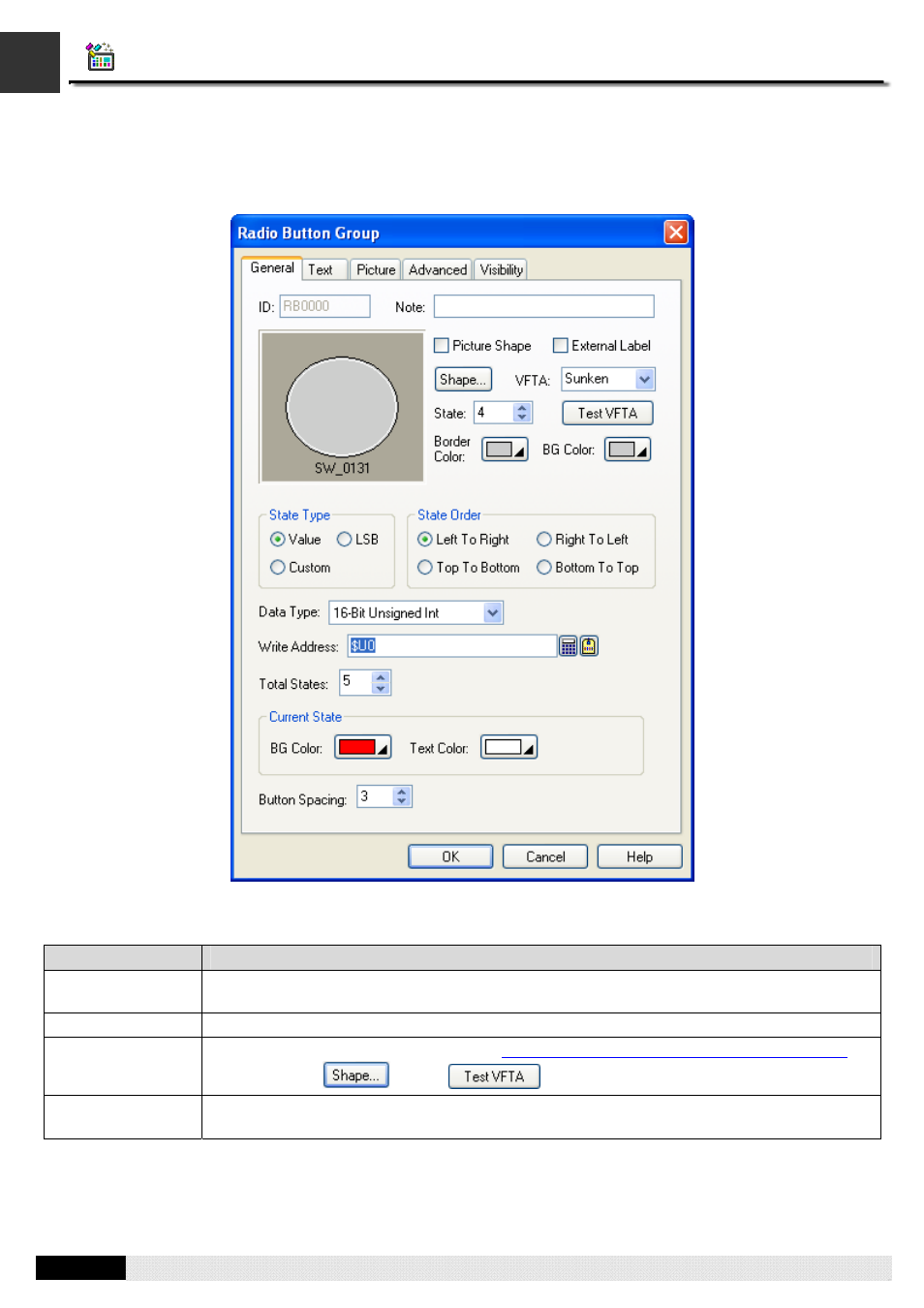Click the tag selection icon next to Write Address
This screenshot has width=924, height=1308.
(589, 646)
